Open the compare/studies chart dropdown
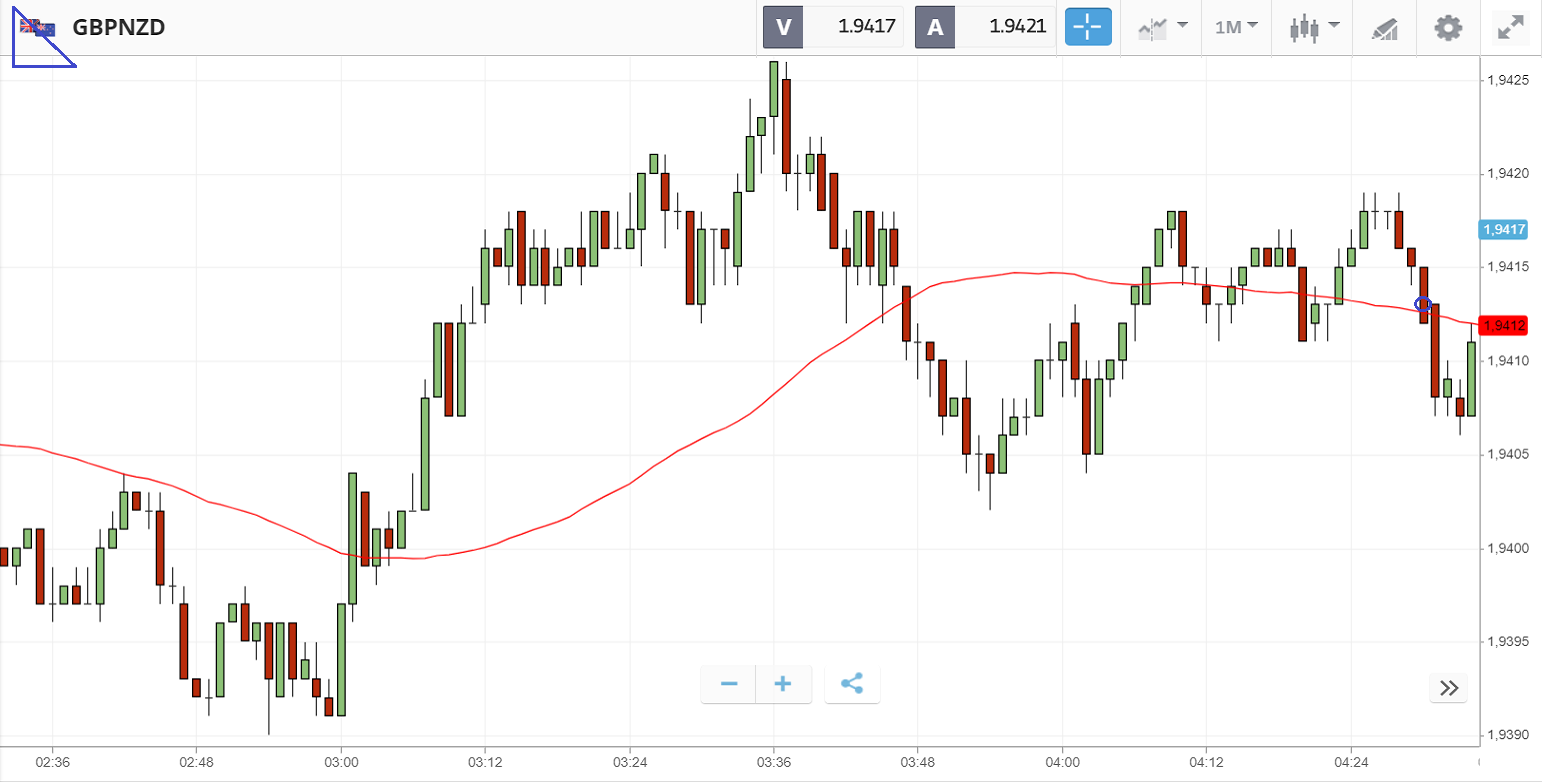Viewport: 1542px width, 782px height. [1163, 27]
